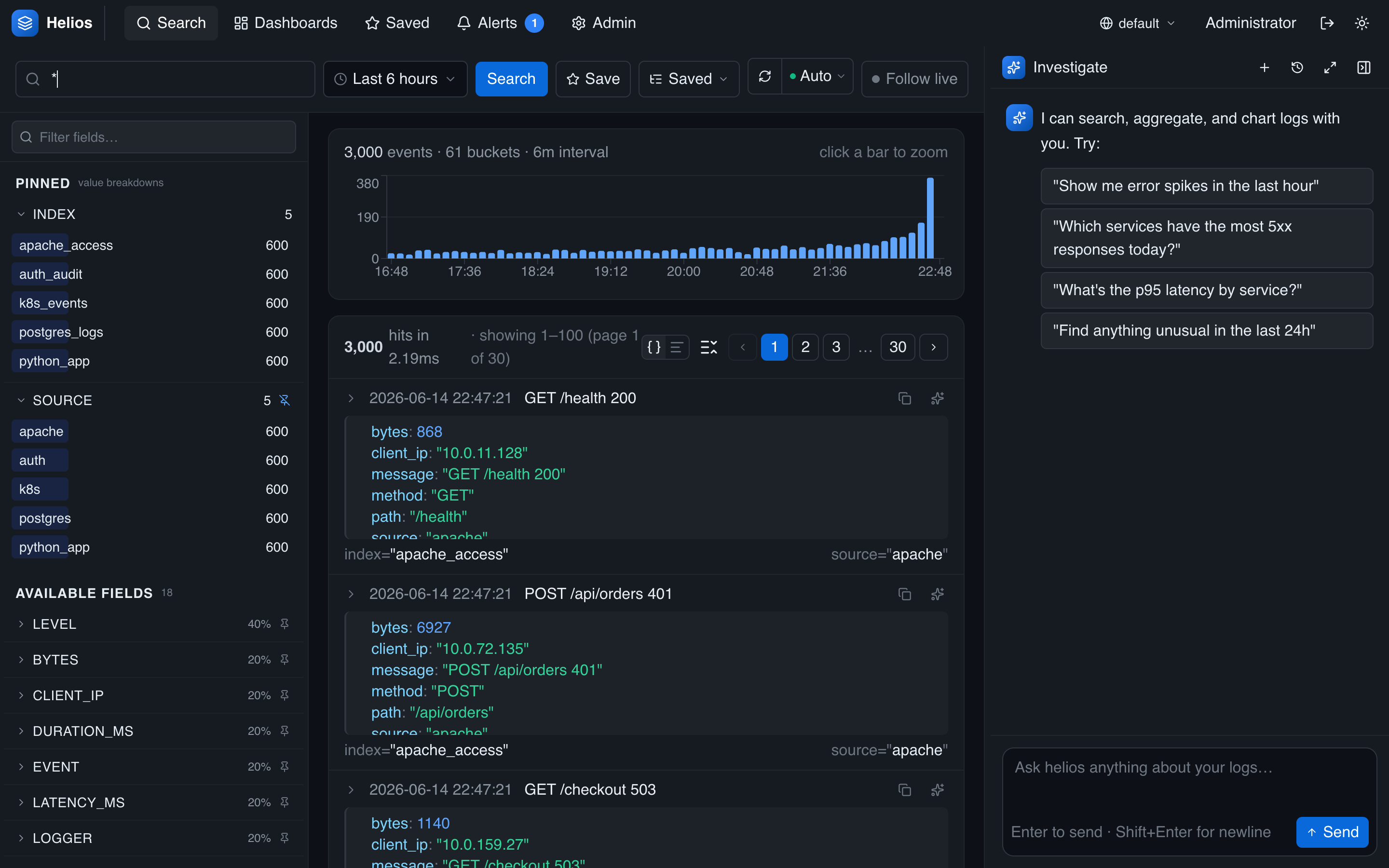Save the current search
Image resolution: width=1389 pixels, height=868 pixels.
(593, 79)
